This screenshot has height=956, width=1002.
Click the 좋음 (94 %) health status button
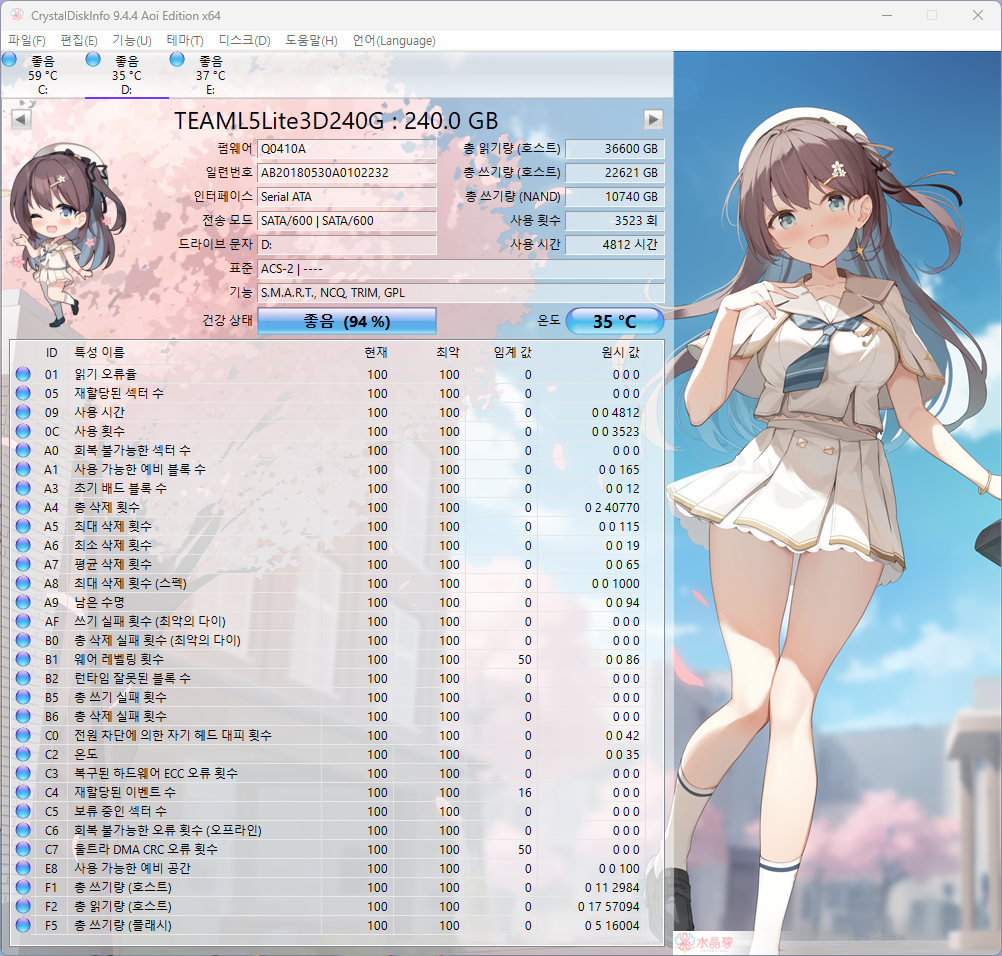pos(346,321)
